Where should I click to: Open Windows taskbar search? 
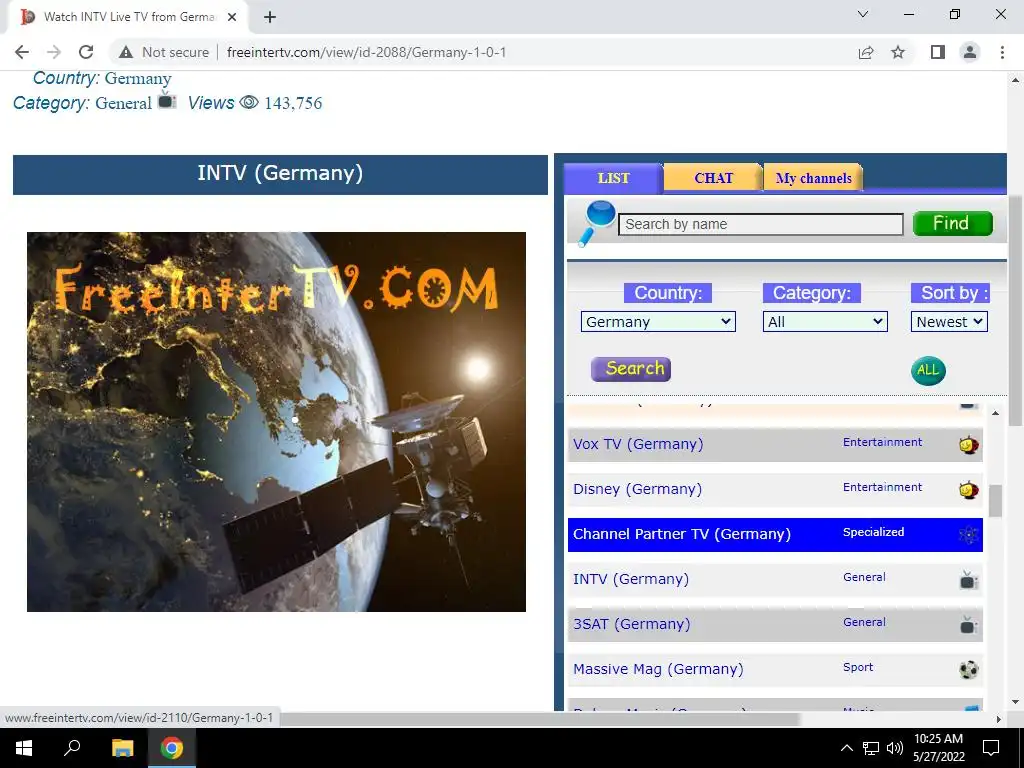[72, 748]
